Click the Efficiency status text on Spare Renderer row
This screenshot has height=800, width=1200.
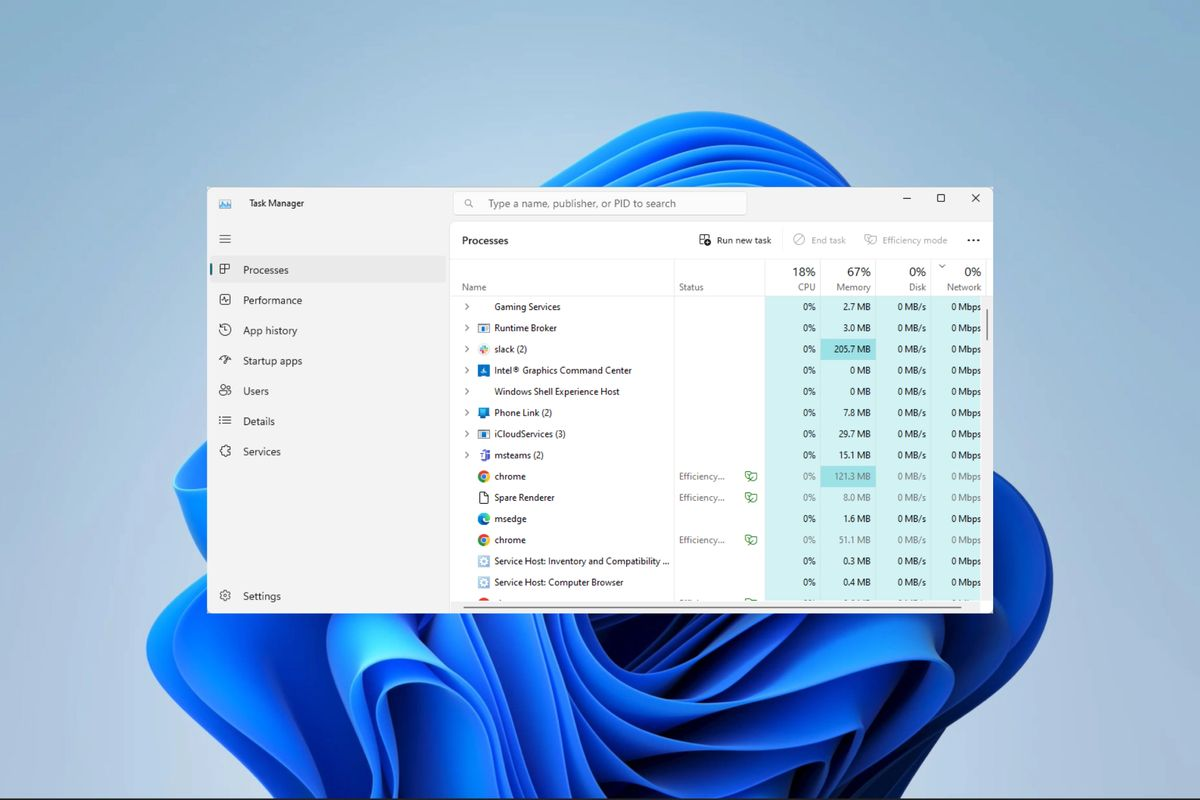pos(702,498)
